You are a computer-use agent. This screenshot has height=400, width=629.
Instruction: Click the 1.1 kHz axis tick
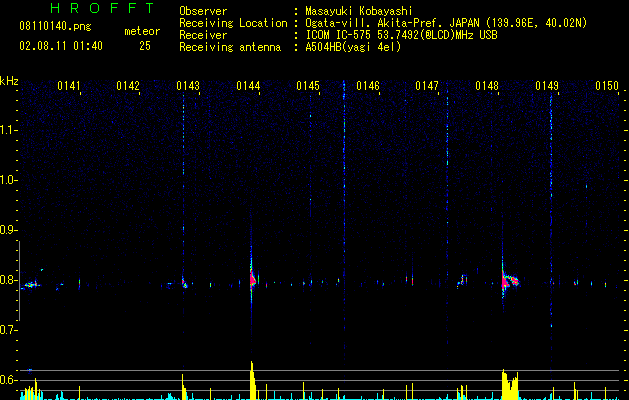click(9, 130)
